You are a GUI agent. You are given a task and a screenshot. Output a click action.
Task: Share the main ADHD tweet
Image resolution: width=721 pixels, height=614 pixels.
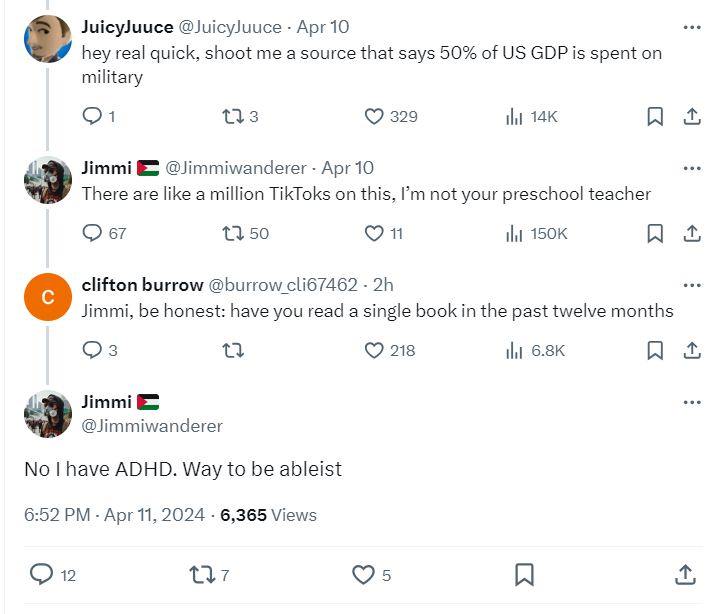(x=685, y=574)
